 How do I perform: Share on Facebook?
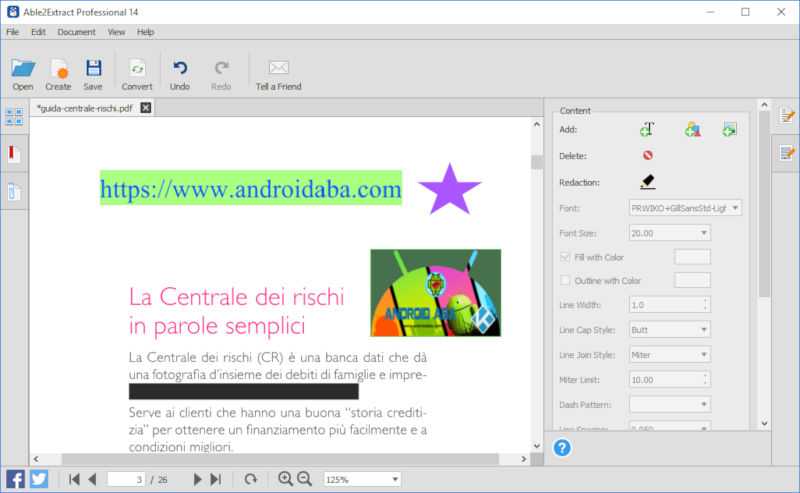tap(15, 479)
